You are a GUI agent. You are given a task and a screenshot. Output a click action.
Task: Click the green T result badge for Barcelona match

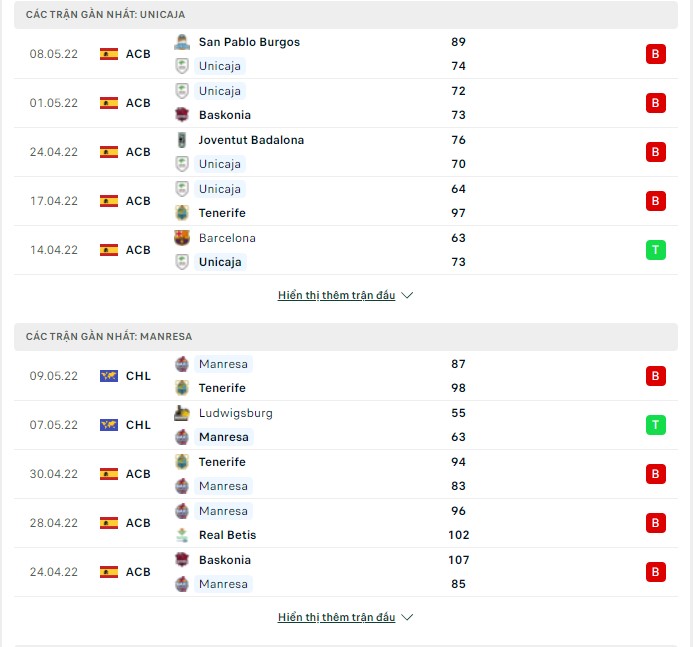pyautogui.click(x=655, y=250)
